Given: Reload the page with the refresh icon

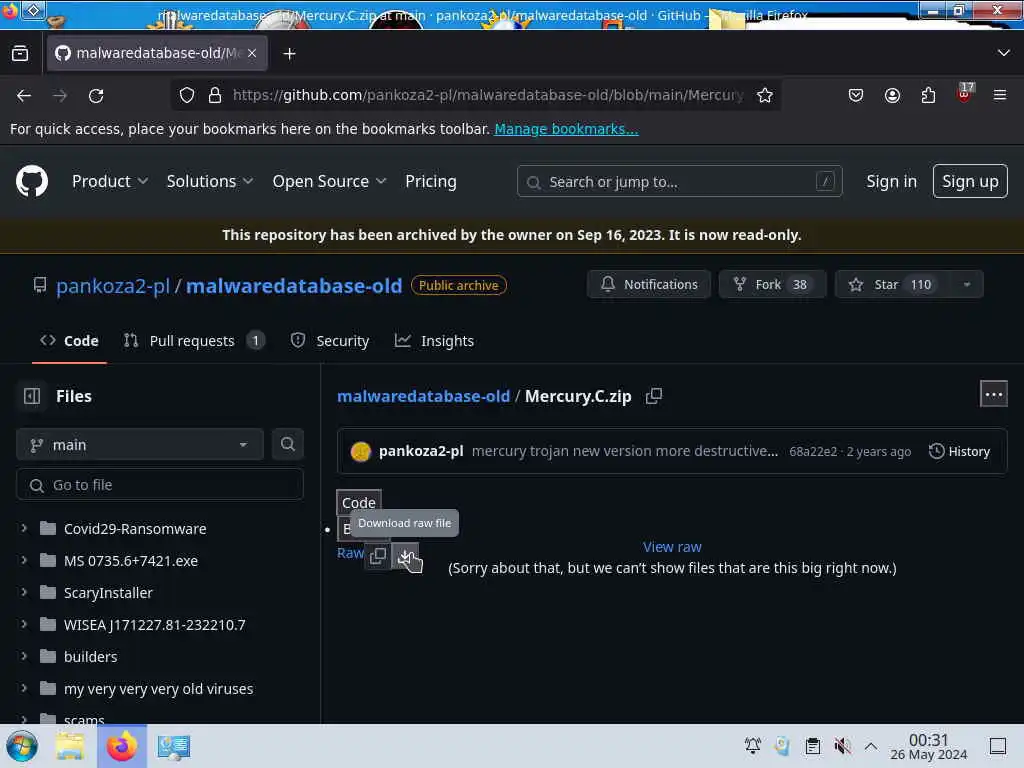Looking at the screenshot, I should pos(96,95).
